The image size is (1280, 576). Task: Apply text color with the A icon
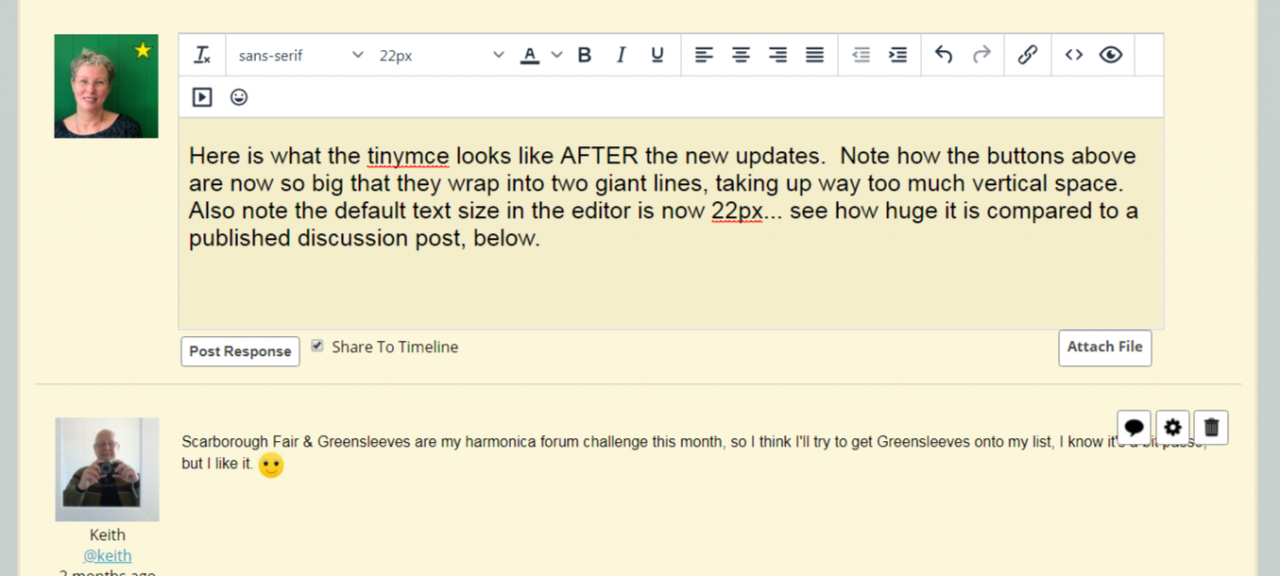(x=530, y=56)
